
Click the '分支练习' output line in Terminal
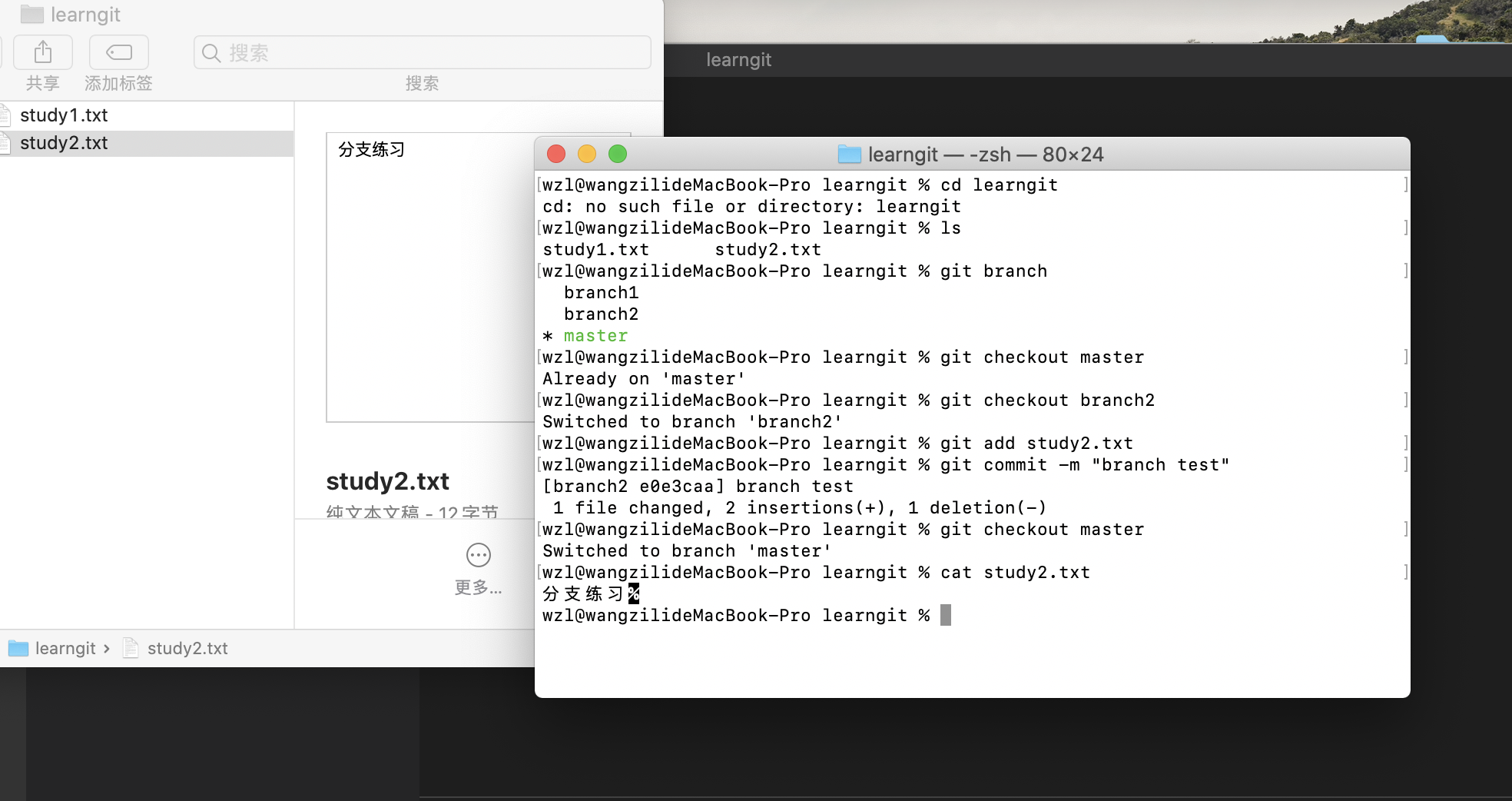click(591, 594)
